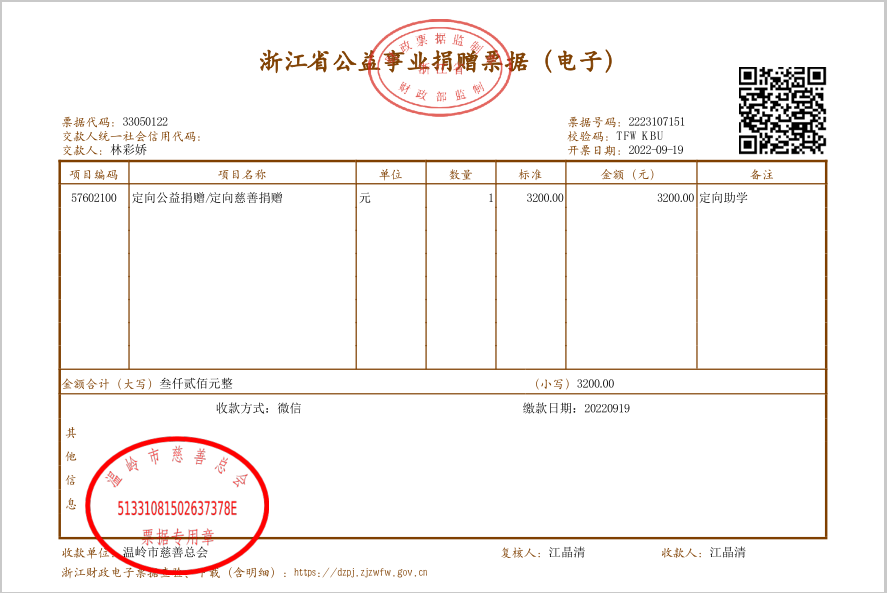Click the 缴款日期：20220919 text
887x593 pixels.
pos(576,408)
